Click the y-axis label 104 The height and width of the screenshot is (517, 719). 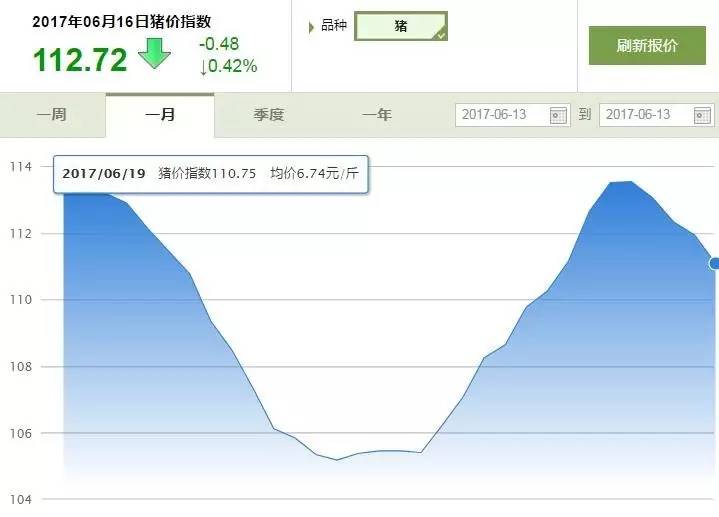tap(21, 500)
